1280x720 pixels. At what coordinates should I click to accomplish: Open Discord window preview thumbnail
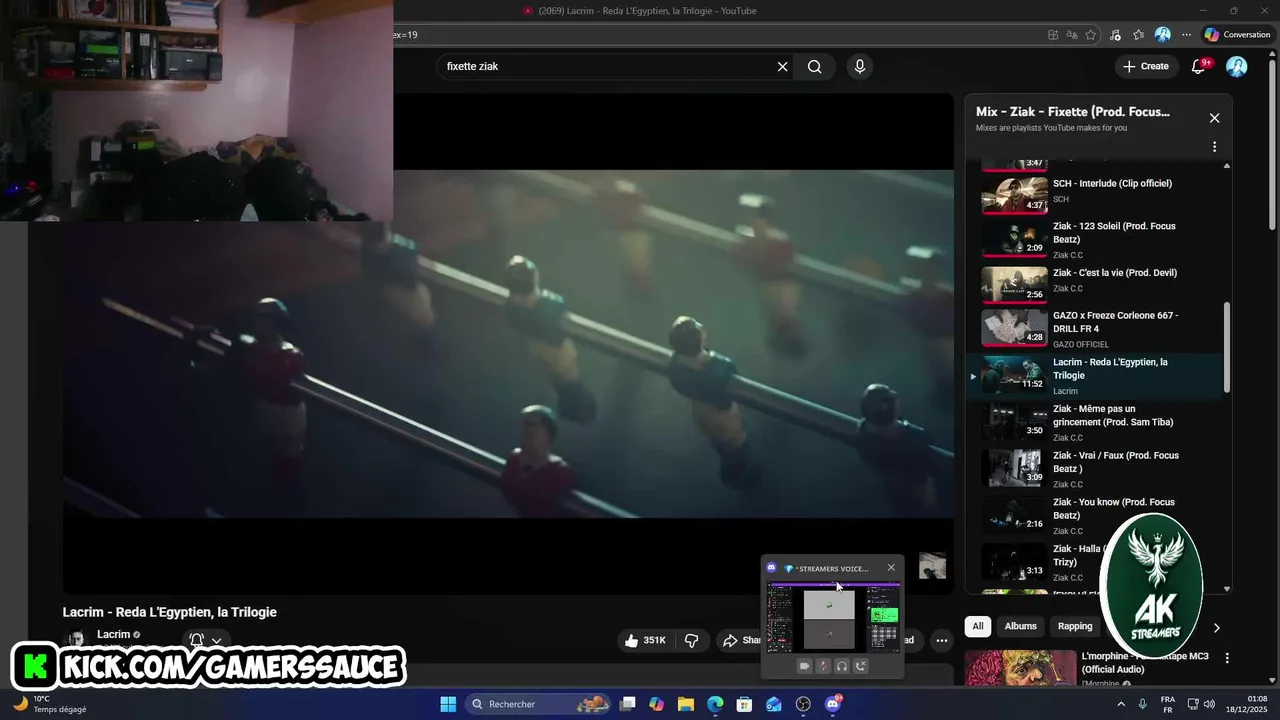pos(833,617)
